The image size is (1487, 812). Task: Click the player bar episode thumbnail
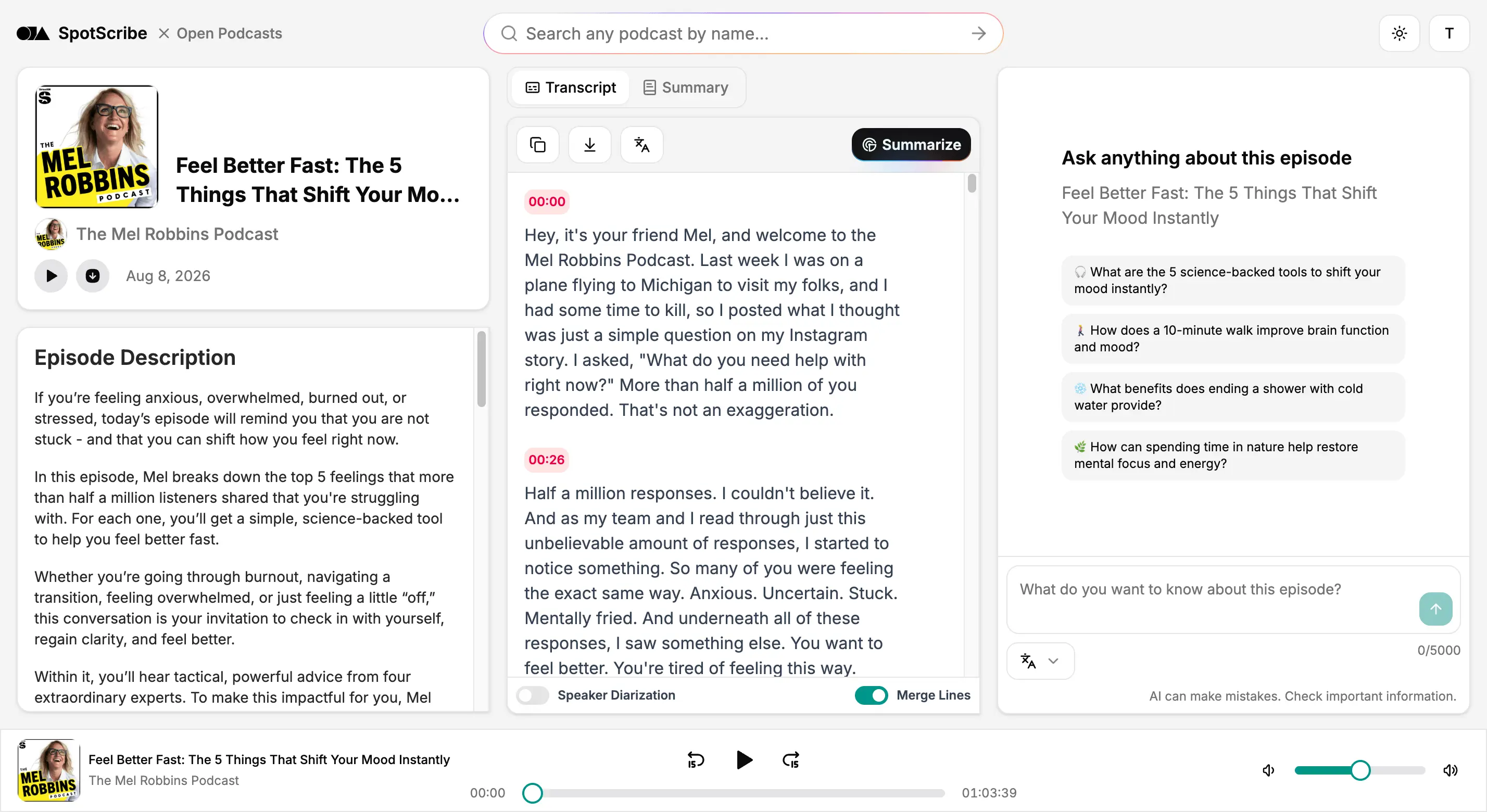[48, 770]
